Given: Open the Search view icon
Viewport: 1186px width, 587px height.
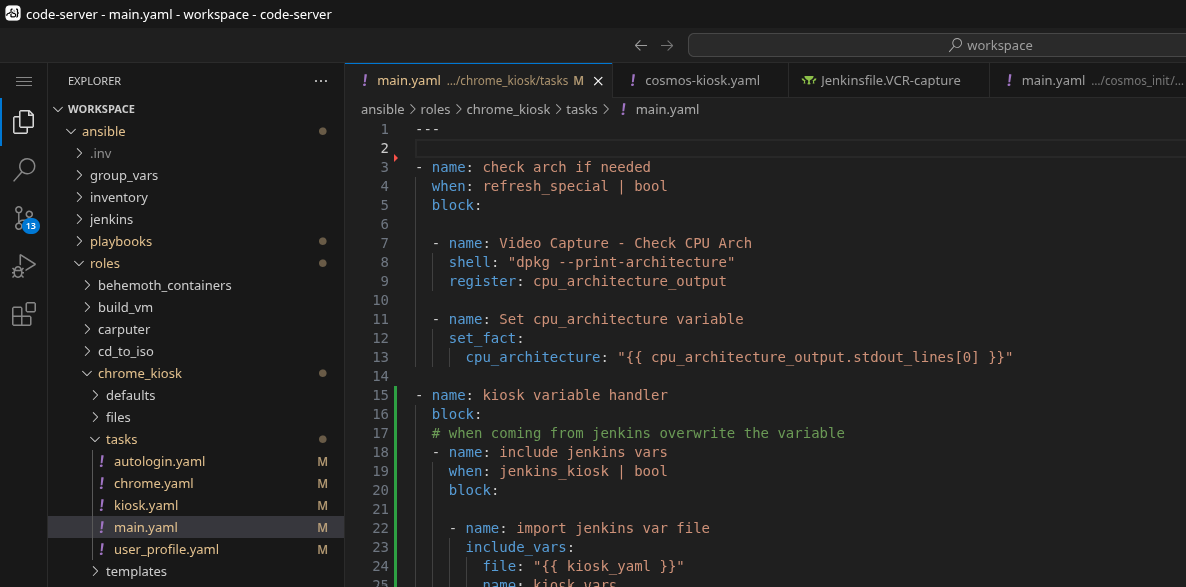Looking at the screenshot, I should 24,170.
